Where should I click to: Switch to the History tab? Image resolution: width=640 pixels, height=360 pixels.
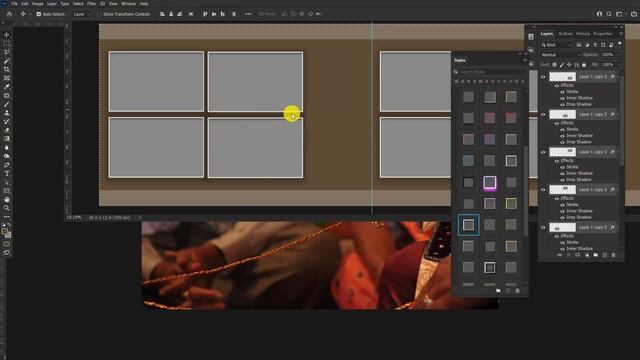pyautogui.click(x=582, y=34)
